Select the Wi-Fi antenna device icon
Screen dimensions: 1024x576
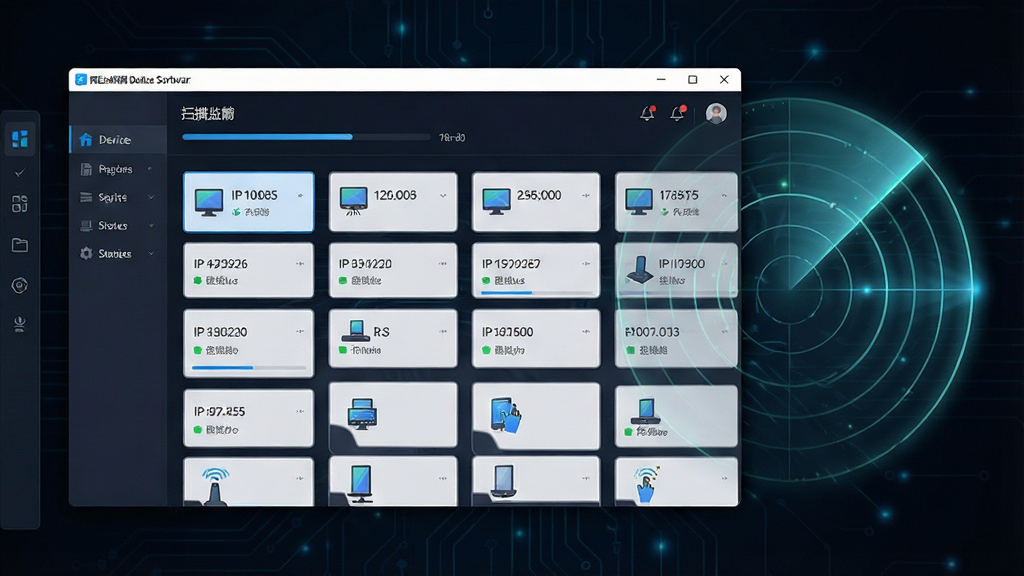pos(215,486)
